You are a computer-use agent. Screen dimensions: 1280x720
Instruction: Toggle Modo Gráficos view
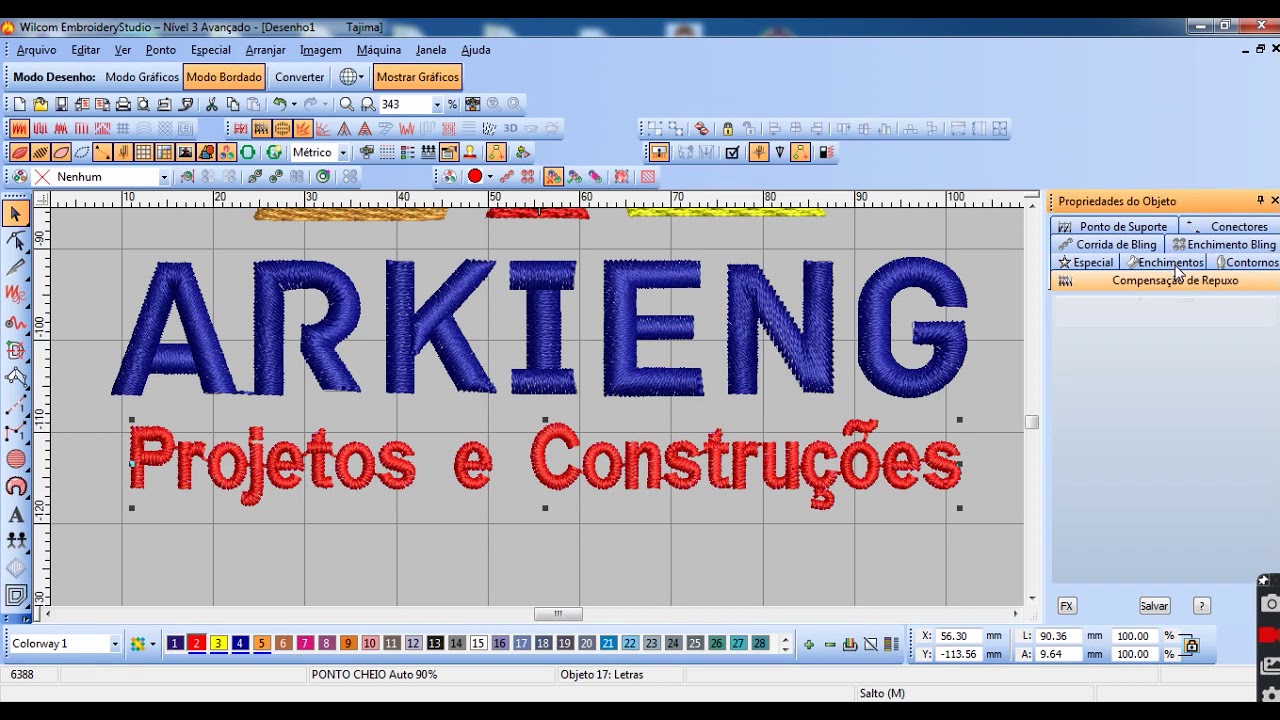(x=142, y=77)
